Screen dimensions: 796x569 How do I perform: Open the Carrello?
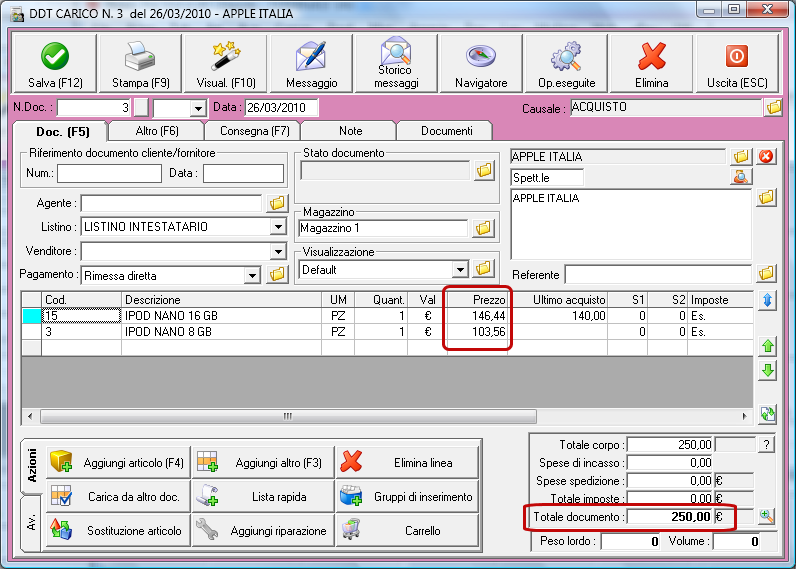[408, 530]
